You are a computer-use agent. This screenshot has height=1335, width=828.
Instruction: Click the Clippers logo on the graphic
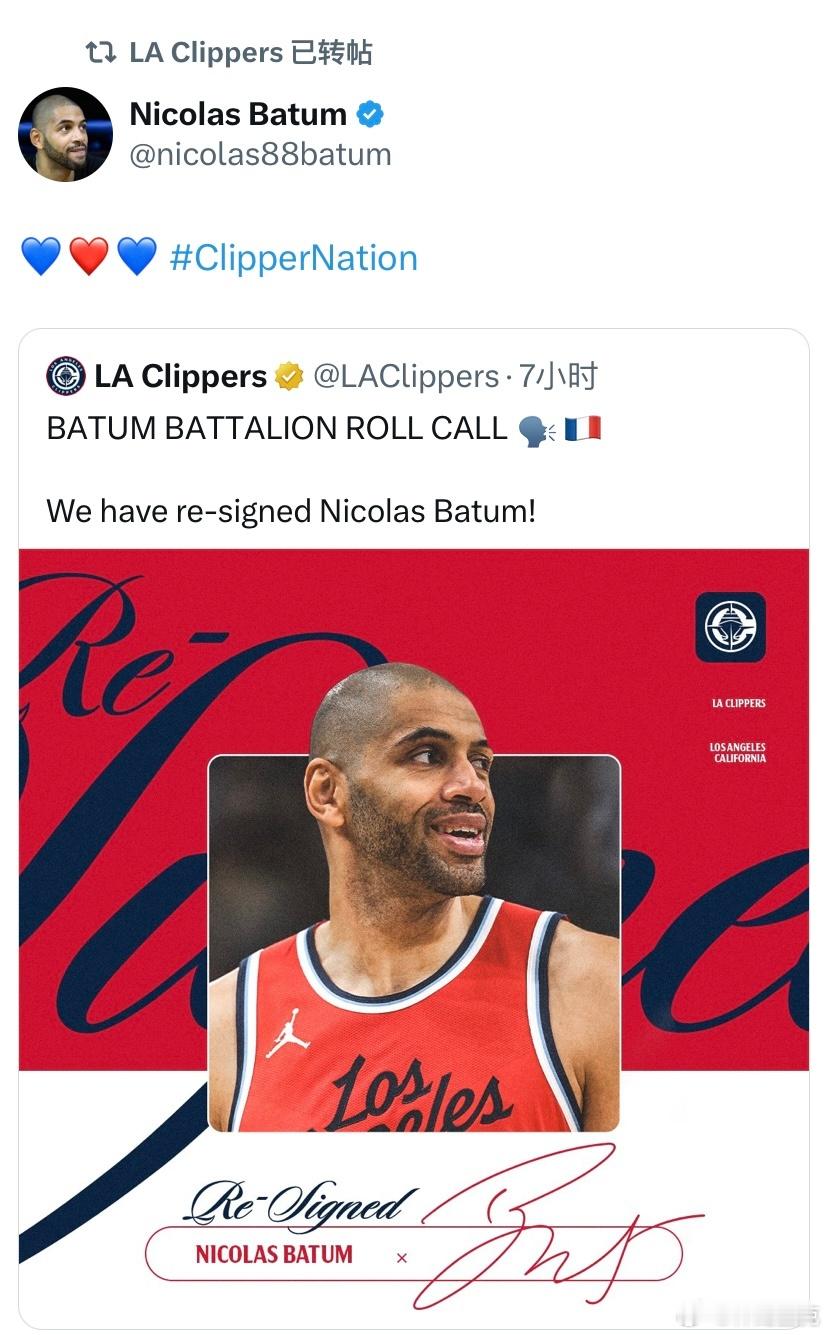pos(730,627)
